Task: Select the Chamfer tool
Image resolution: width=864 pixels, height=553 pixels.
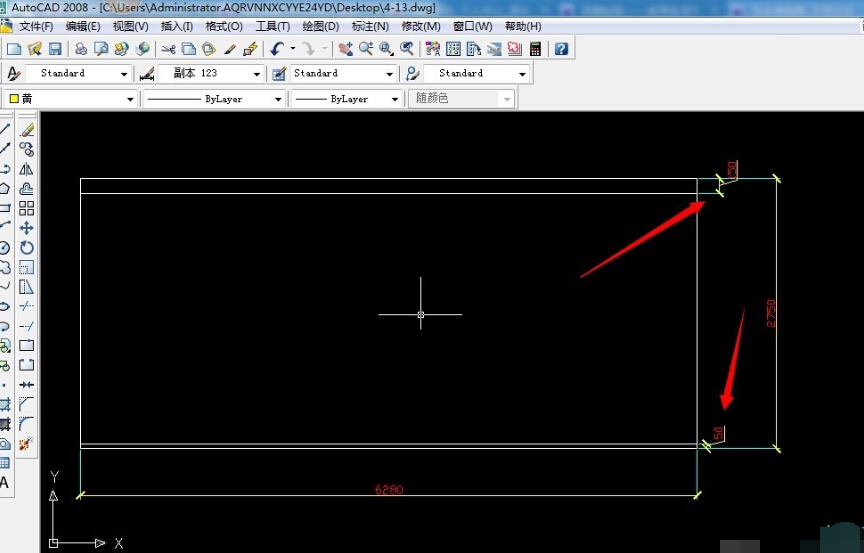Action: coord(26,404)
